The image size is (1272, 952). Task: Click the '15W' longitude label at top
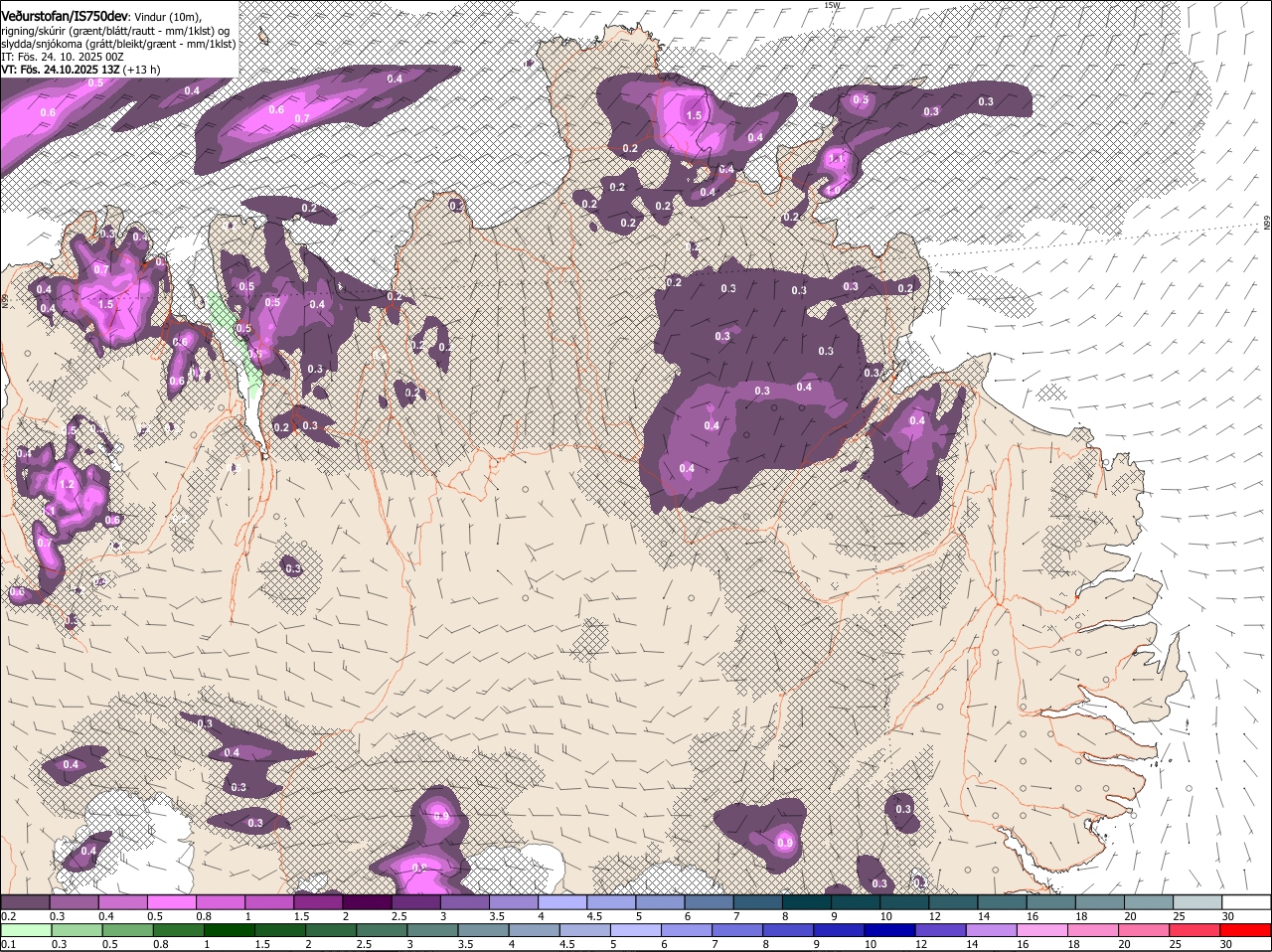click(832, 5)
